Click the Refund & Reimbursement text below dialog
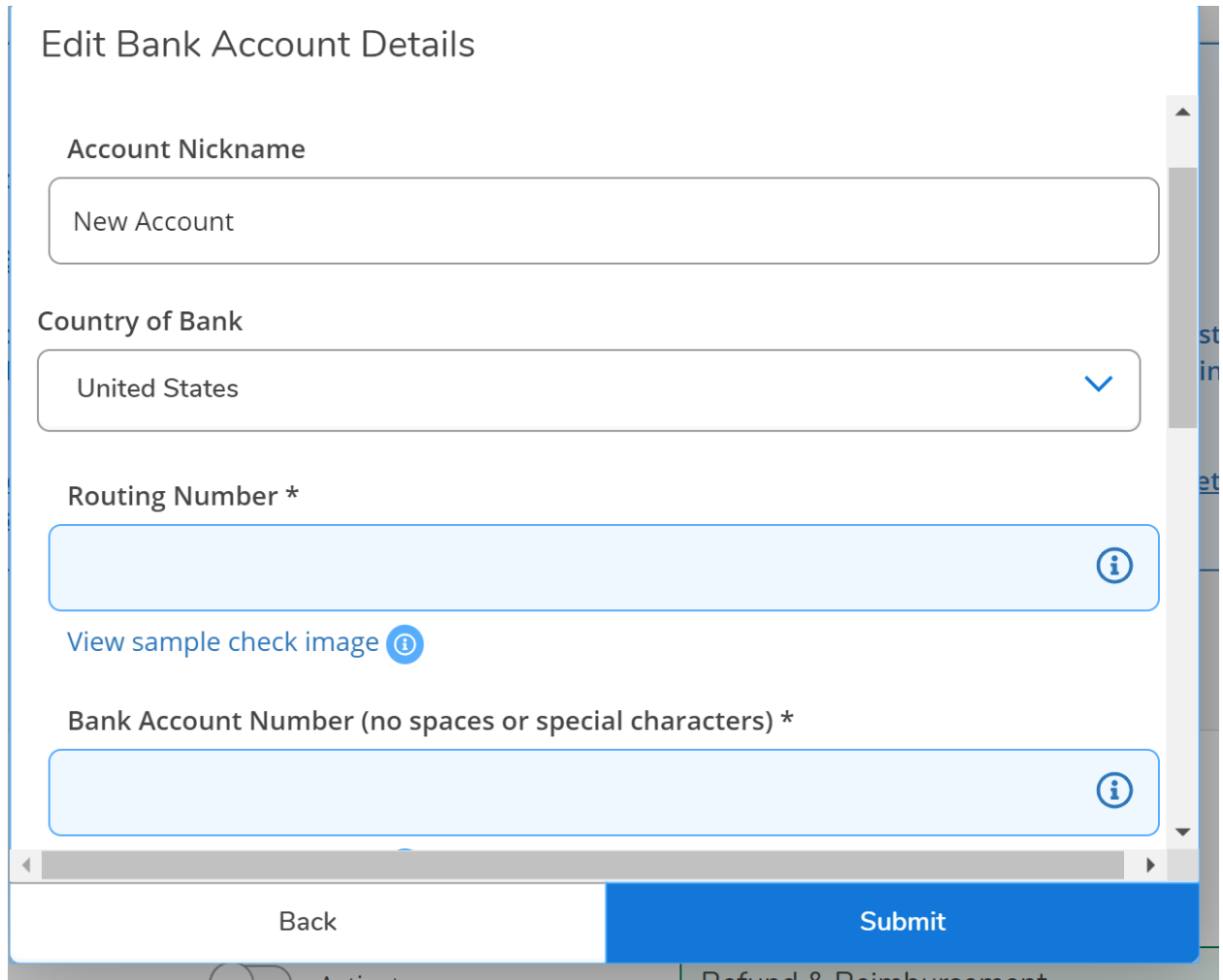 (874, 973)
